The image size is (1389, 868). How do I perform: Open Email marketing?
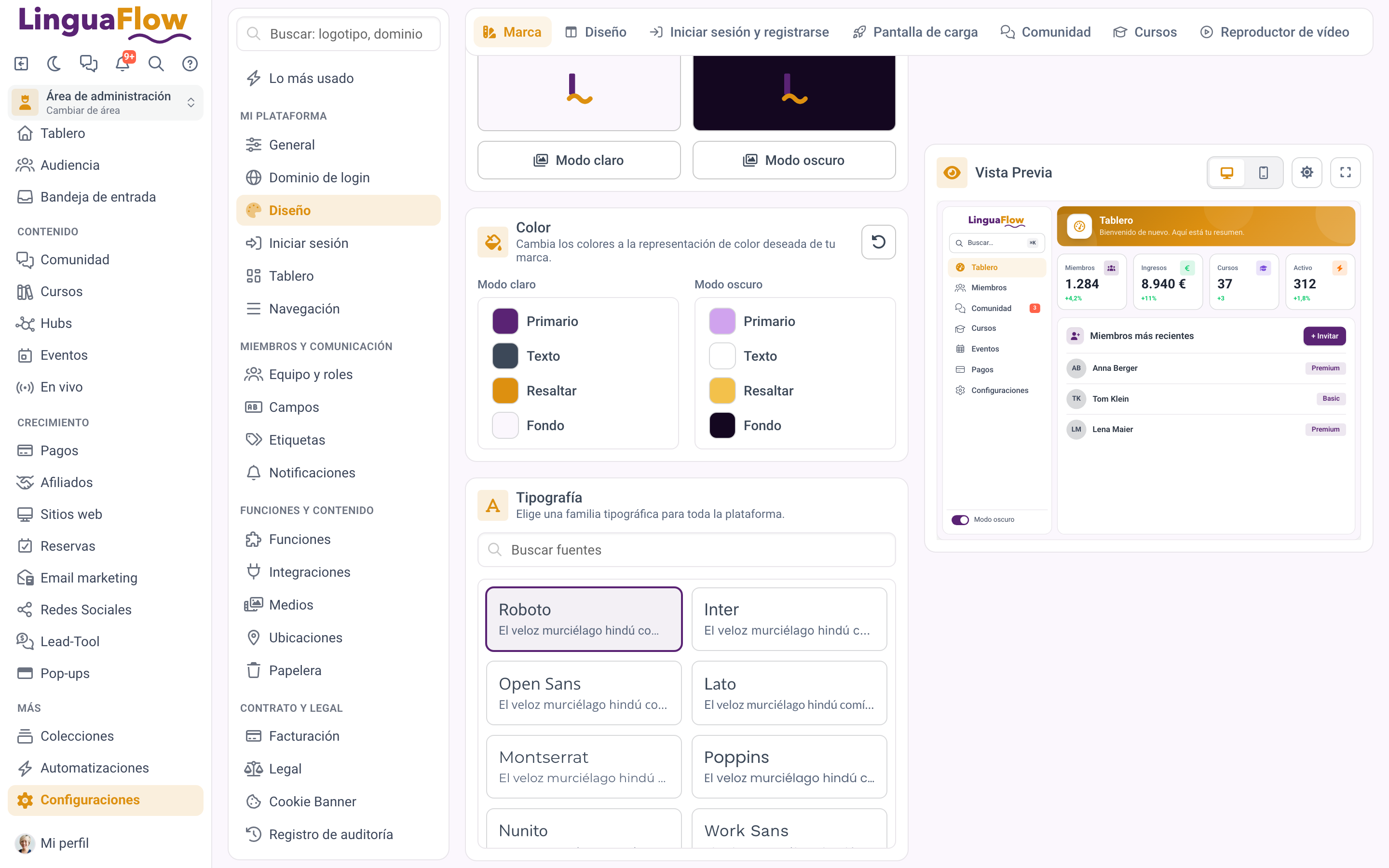[x=106, y=578]
